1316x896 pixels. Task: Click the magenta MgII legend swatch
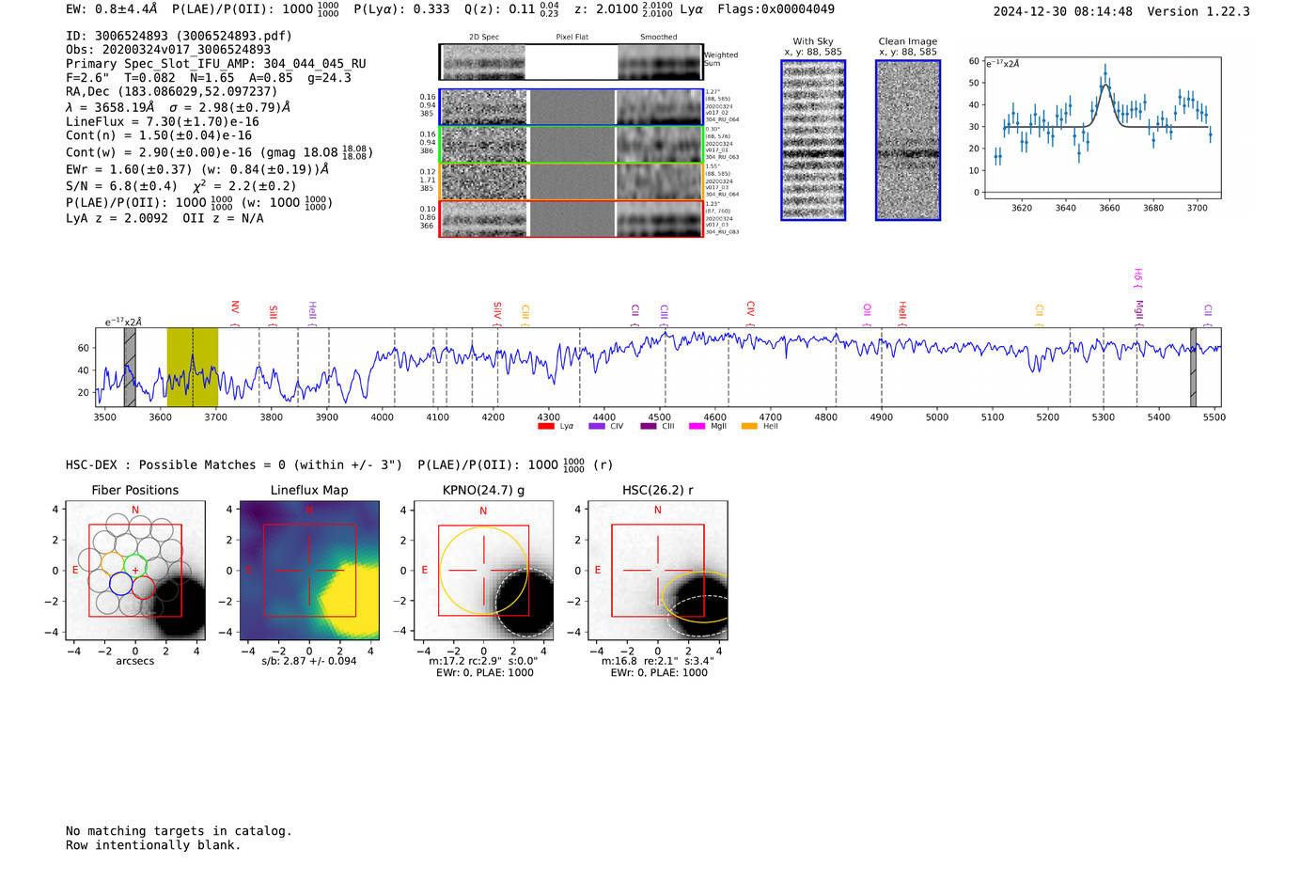[x=697, y=426]
